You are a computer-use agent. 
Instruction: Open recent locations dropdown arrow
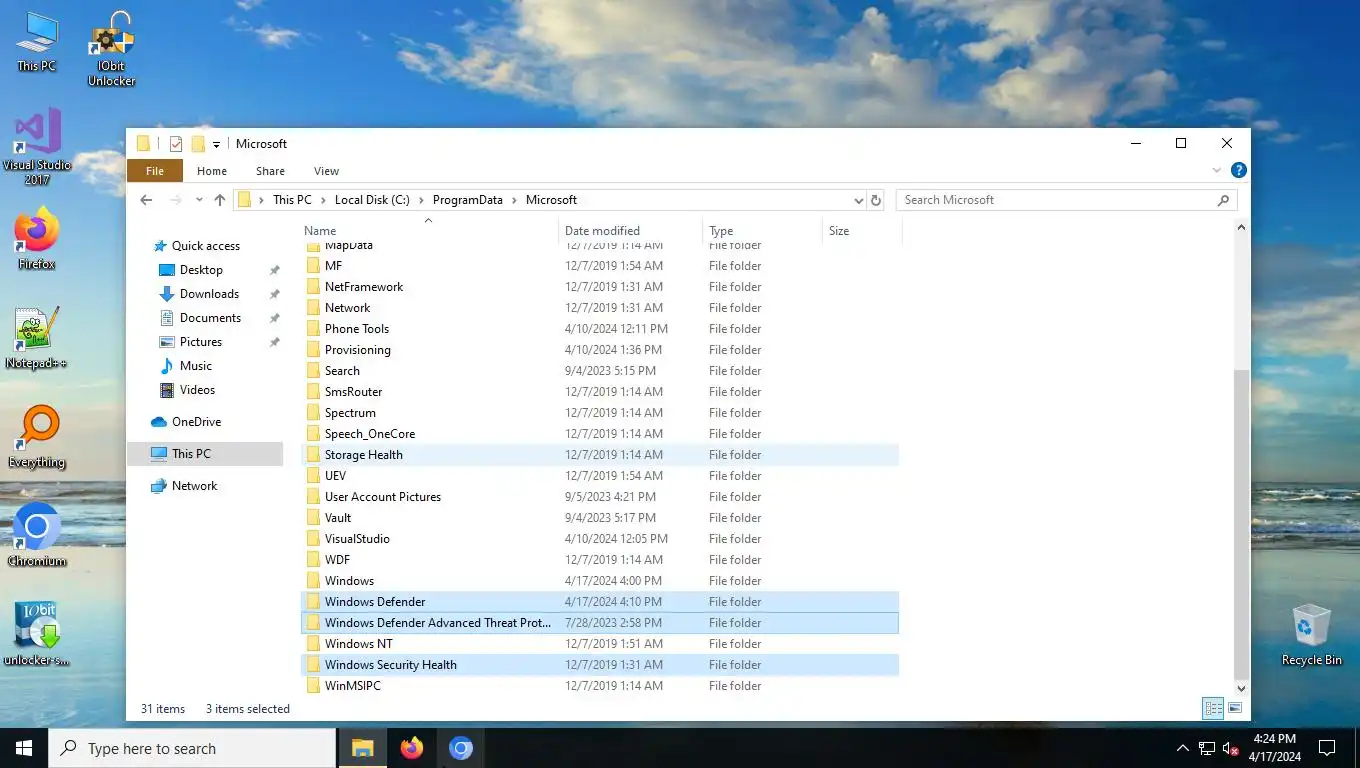click(199, 200)
